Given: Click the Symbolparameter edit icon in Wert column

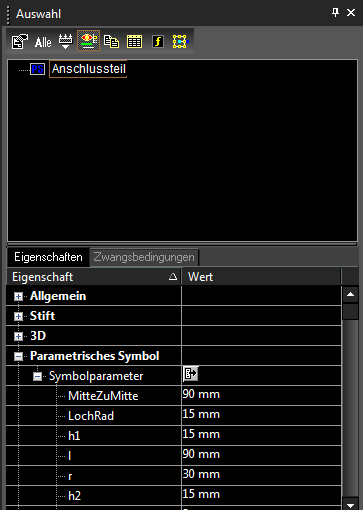Looking at the screenshot, I should (x=191, y=374).
